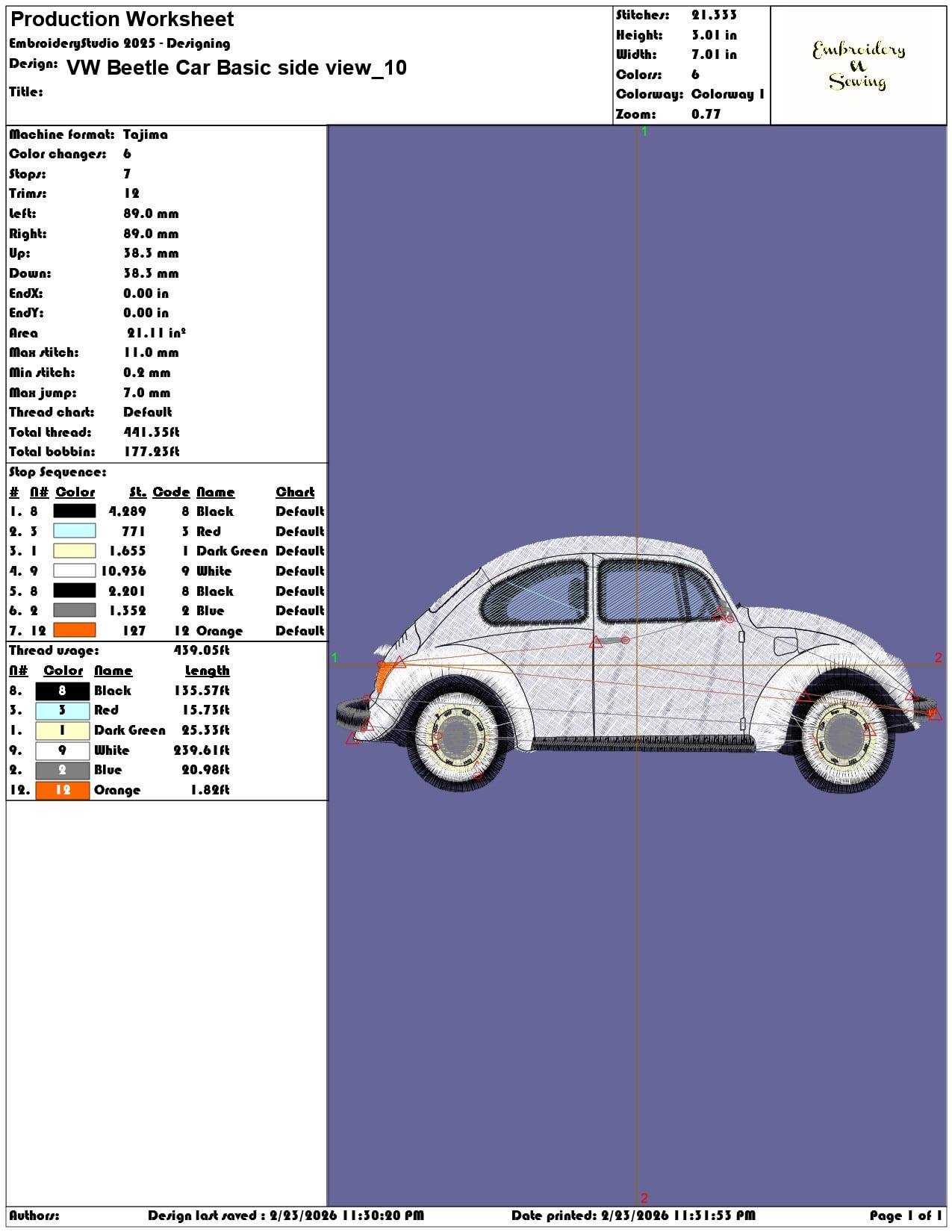Screen dimensions: 952x1232
Task: Select the design name VW Beetle Car Basic side view_10
Action: point(237,68)
